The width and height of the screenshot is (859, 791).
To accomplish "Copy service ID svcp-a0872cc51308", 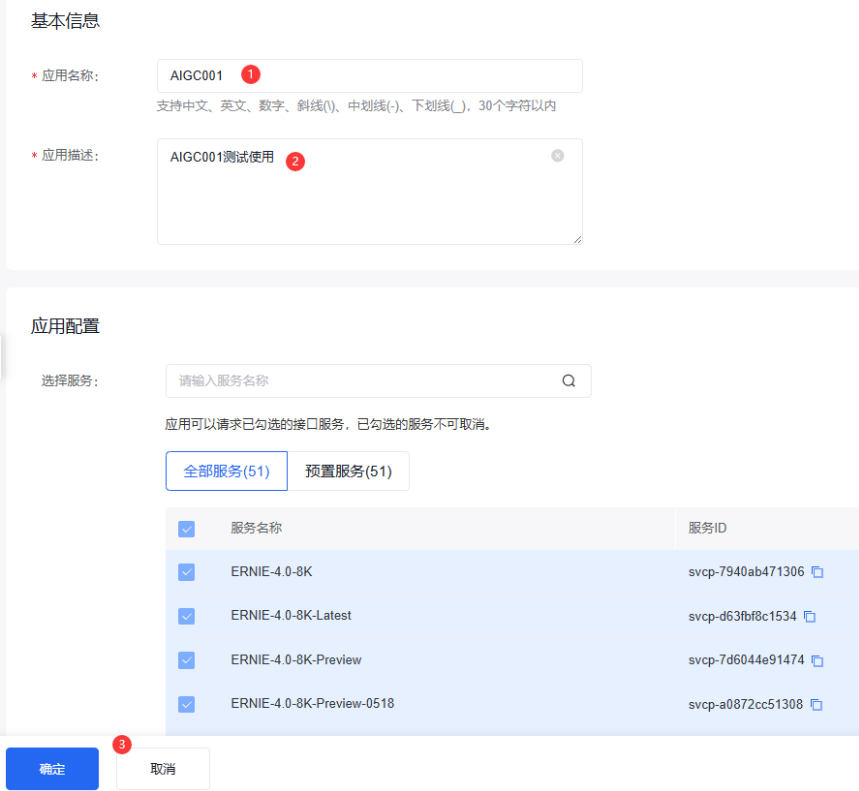I will tap(816, 705).
